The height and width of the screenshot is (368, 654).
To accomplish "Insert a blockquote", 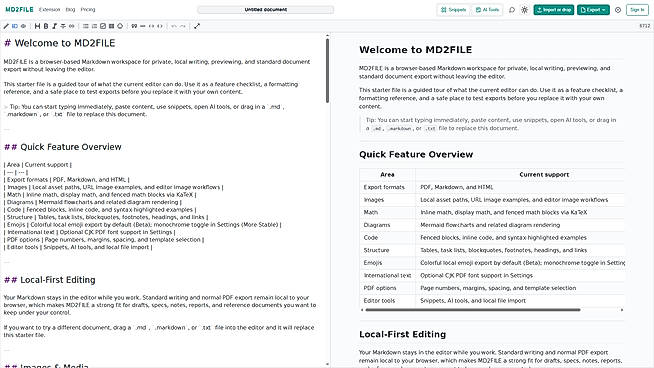I will tap(134, 26).
